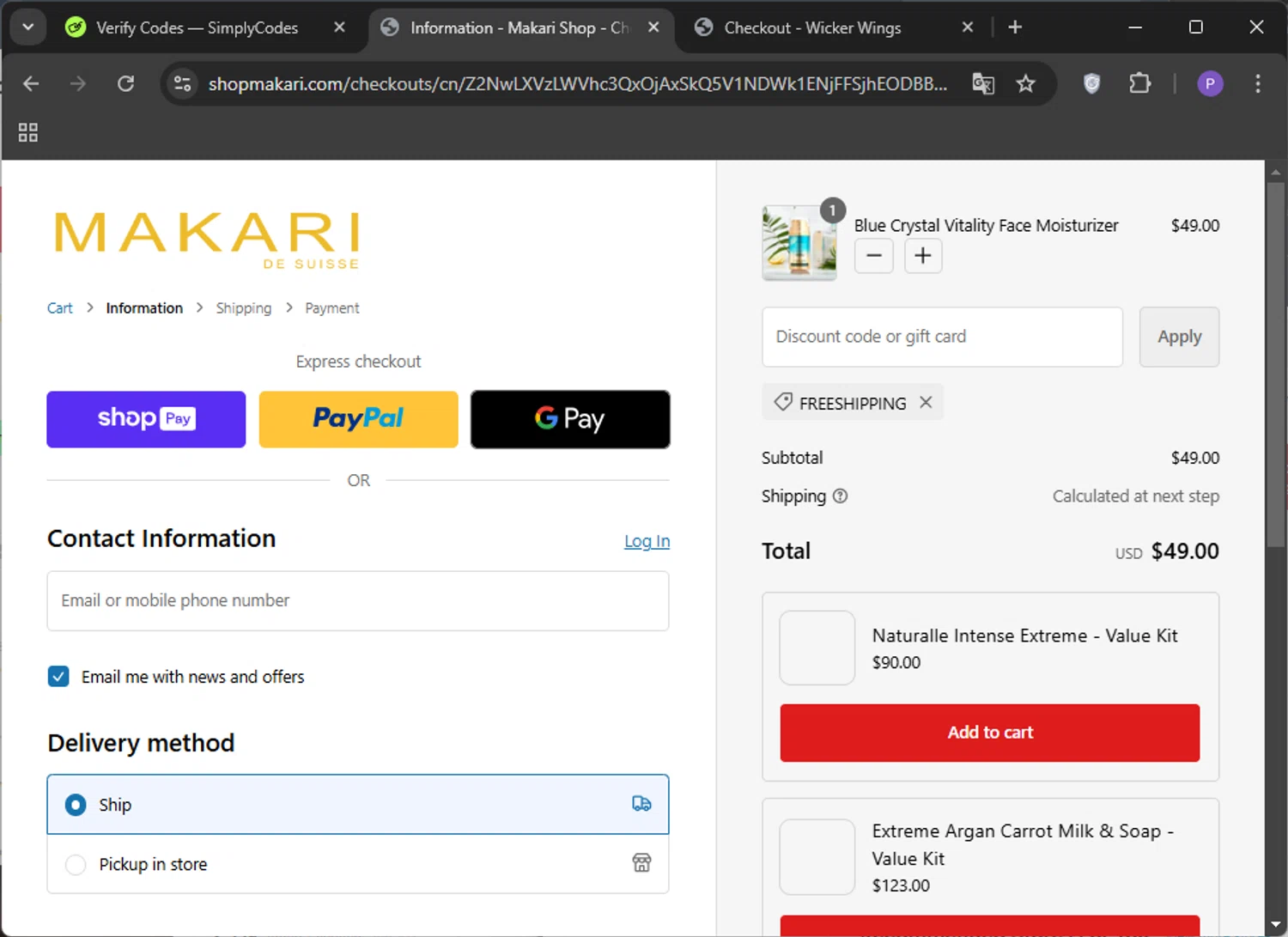This screenshot has width=1288, height=937.
Task: Click the FREESHIPPING tag icon
Action: pos(783,402)
